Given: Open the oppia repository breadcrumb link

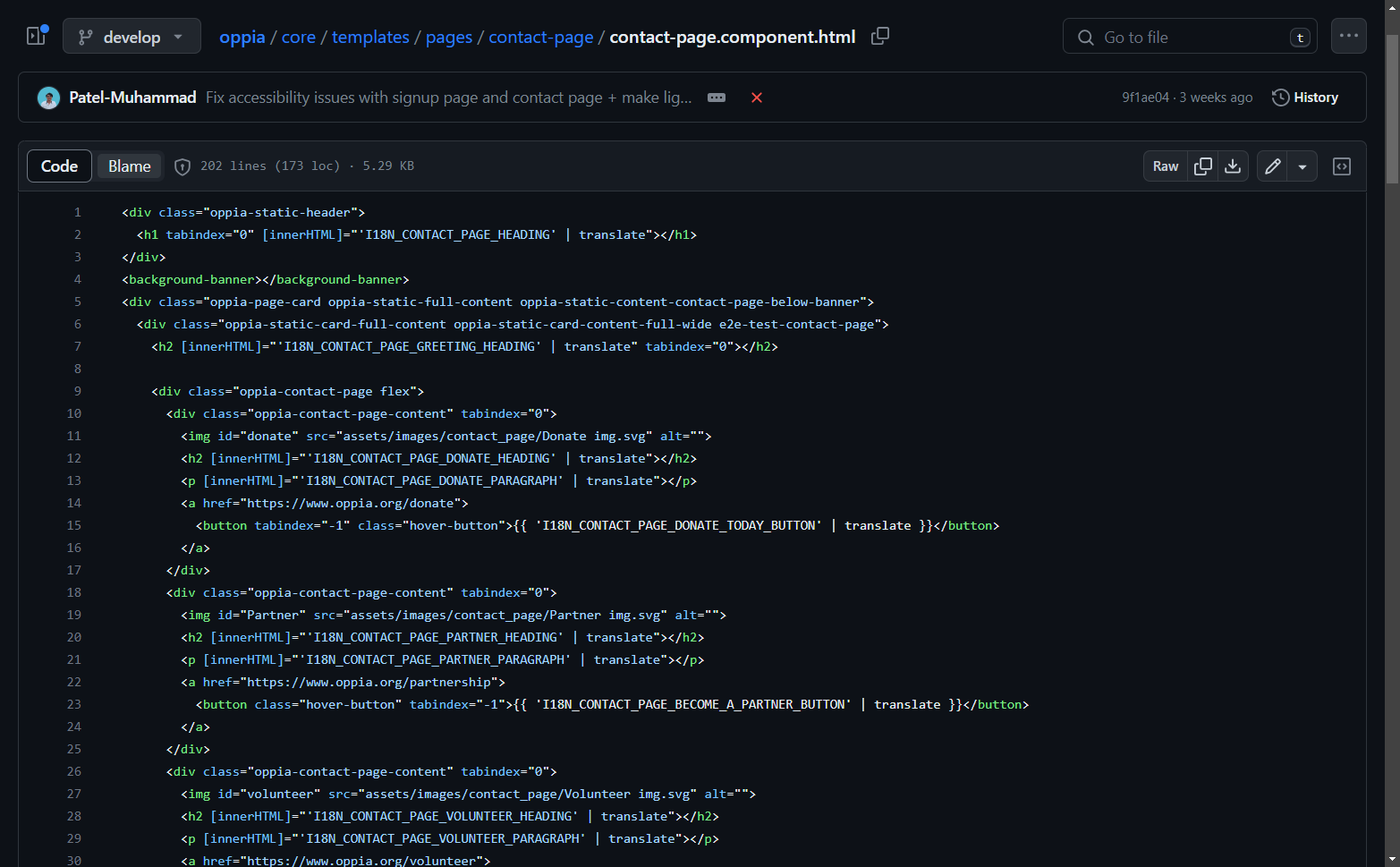Looking at the screenshot, I should point(242,37).
